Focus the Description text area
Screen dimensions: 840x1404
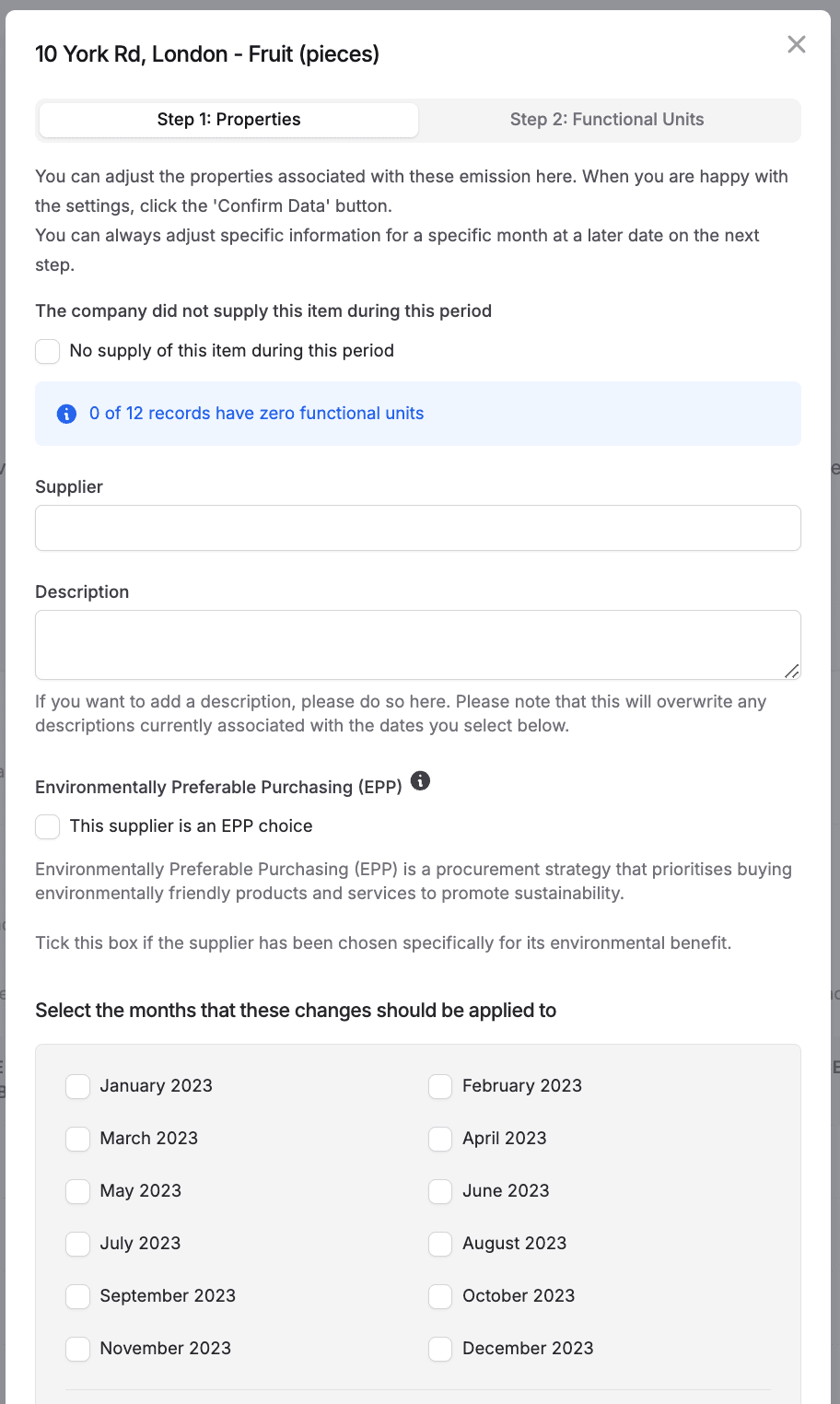[417, 644]
